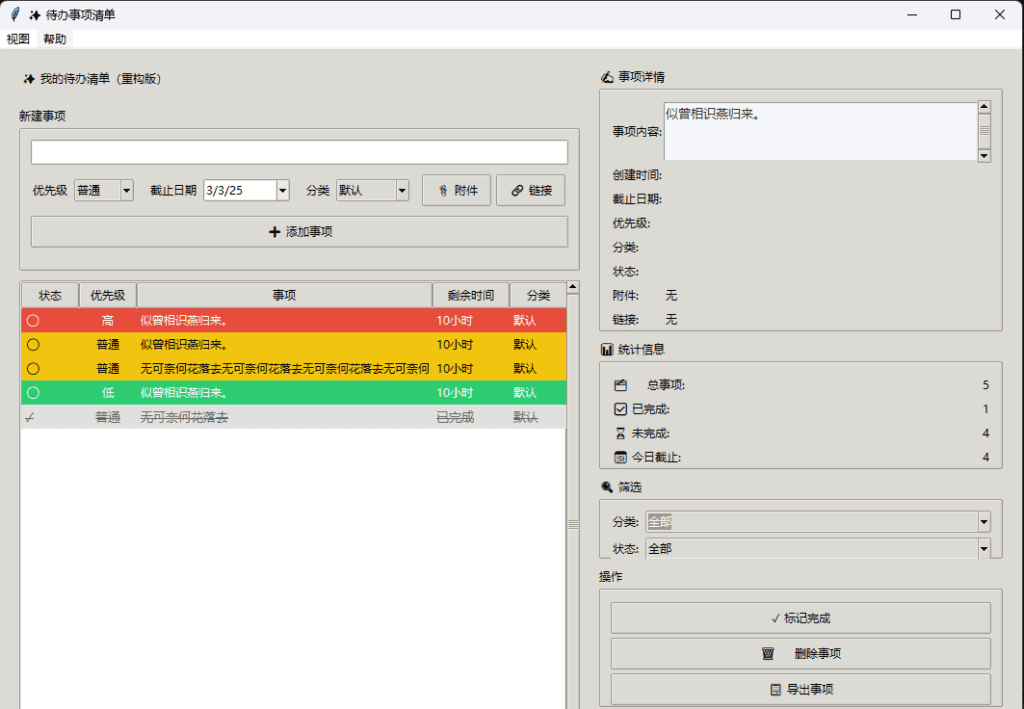Click the chain-link icon on the 链接 button
This screenshot has height=709, width=1024.
pos(517,191)
